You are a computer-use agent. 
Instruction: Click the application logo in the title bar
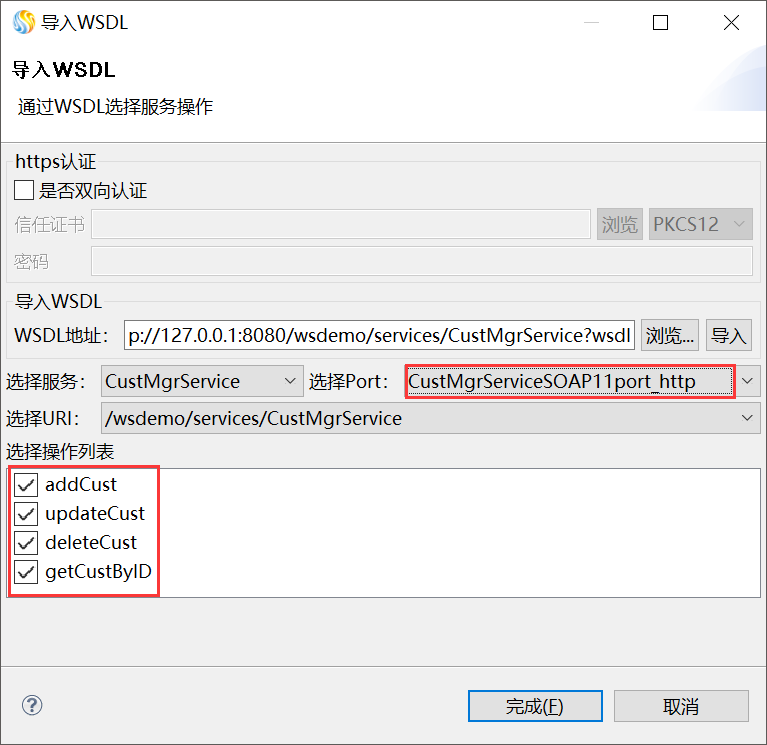pos(24,23)
